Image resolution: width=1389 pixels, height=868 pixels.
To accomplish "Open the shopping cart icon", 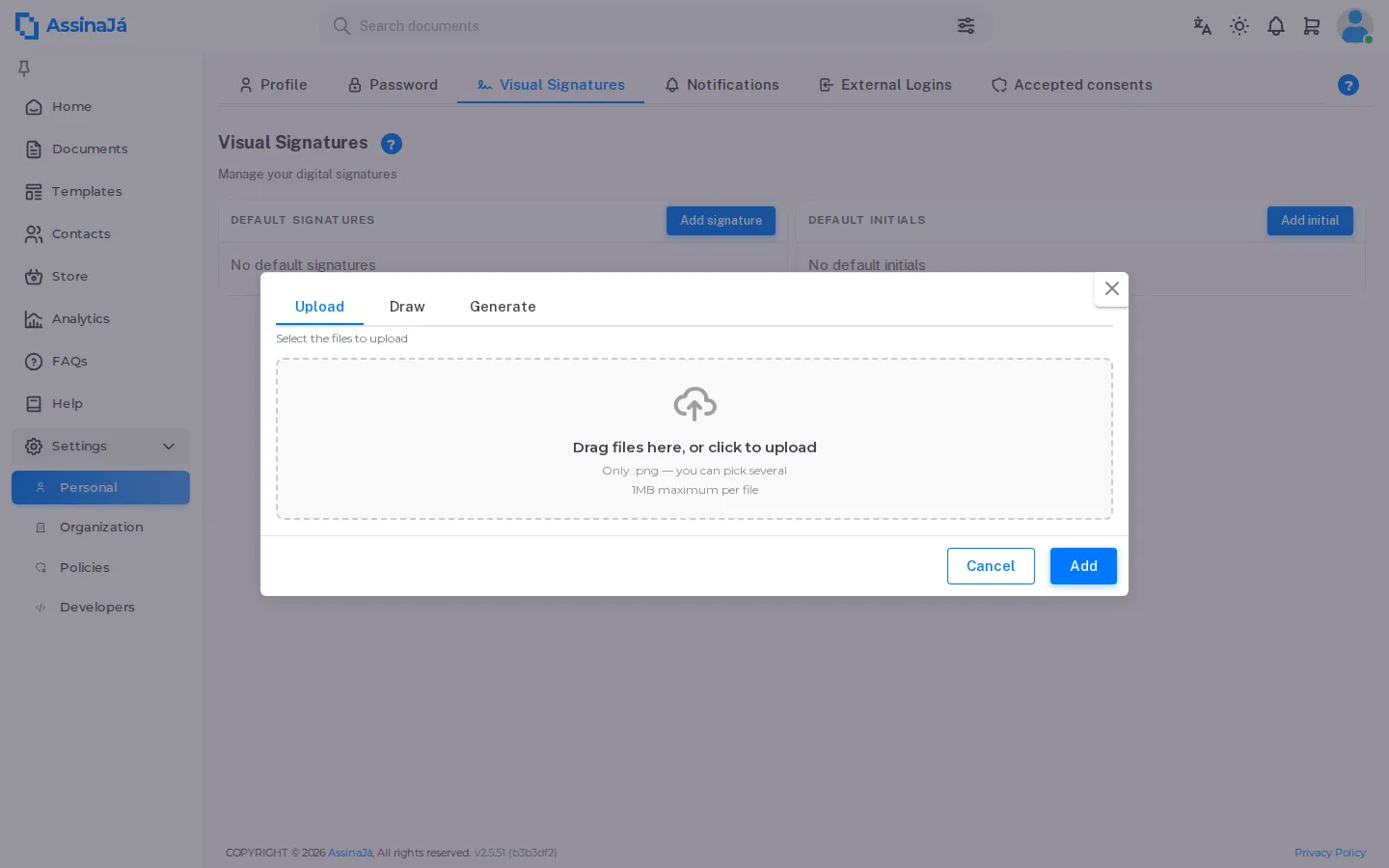I will click(1312, 26).
